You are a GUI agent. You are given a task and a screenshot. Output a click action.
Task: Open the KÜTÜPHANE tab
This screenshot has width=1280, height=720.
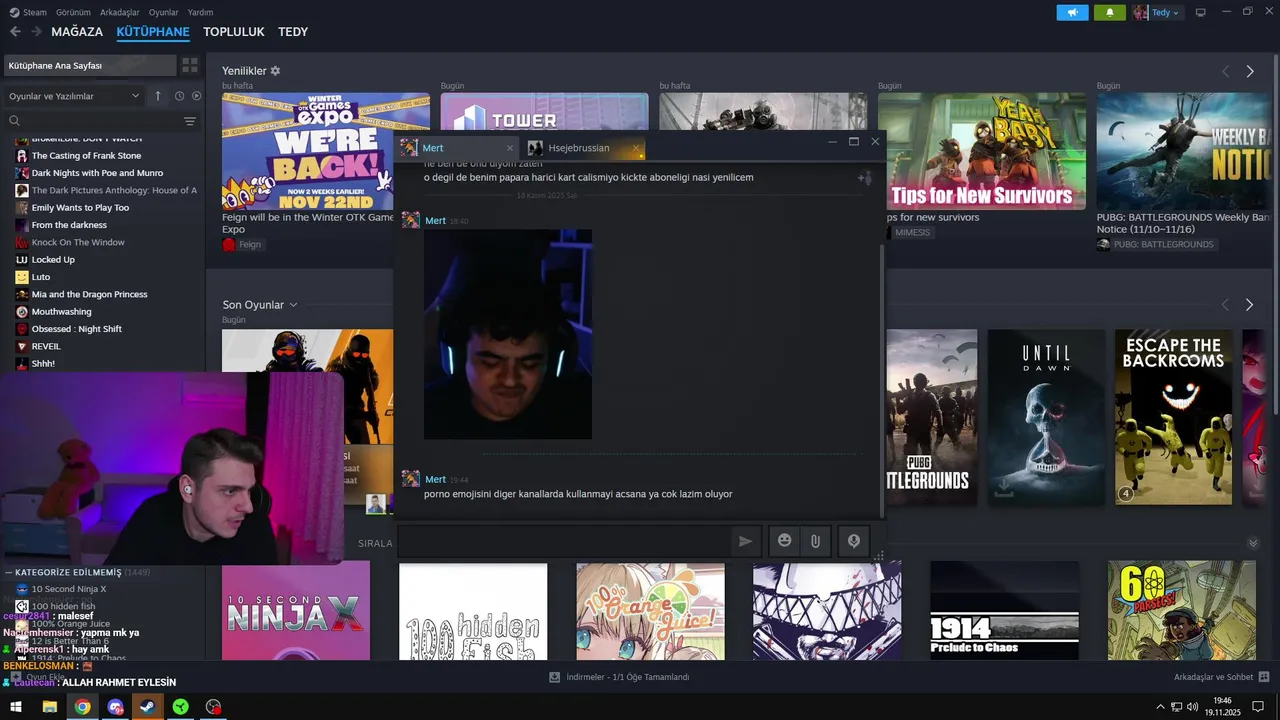[x=153, y=32]
